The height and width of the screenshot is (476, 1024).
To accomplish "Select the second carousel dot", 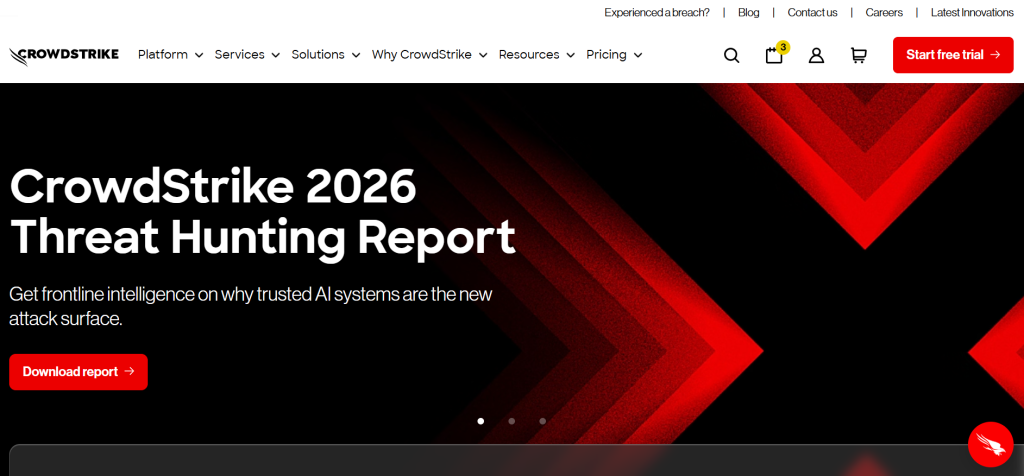I will point(511,421).
